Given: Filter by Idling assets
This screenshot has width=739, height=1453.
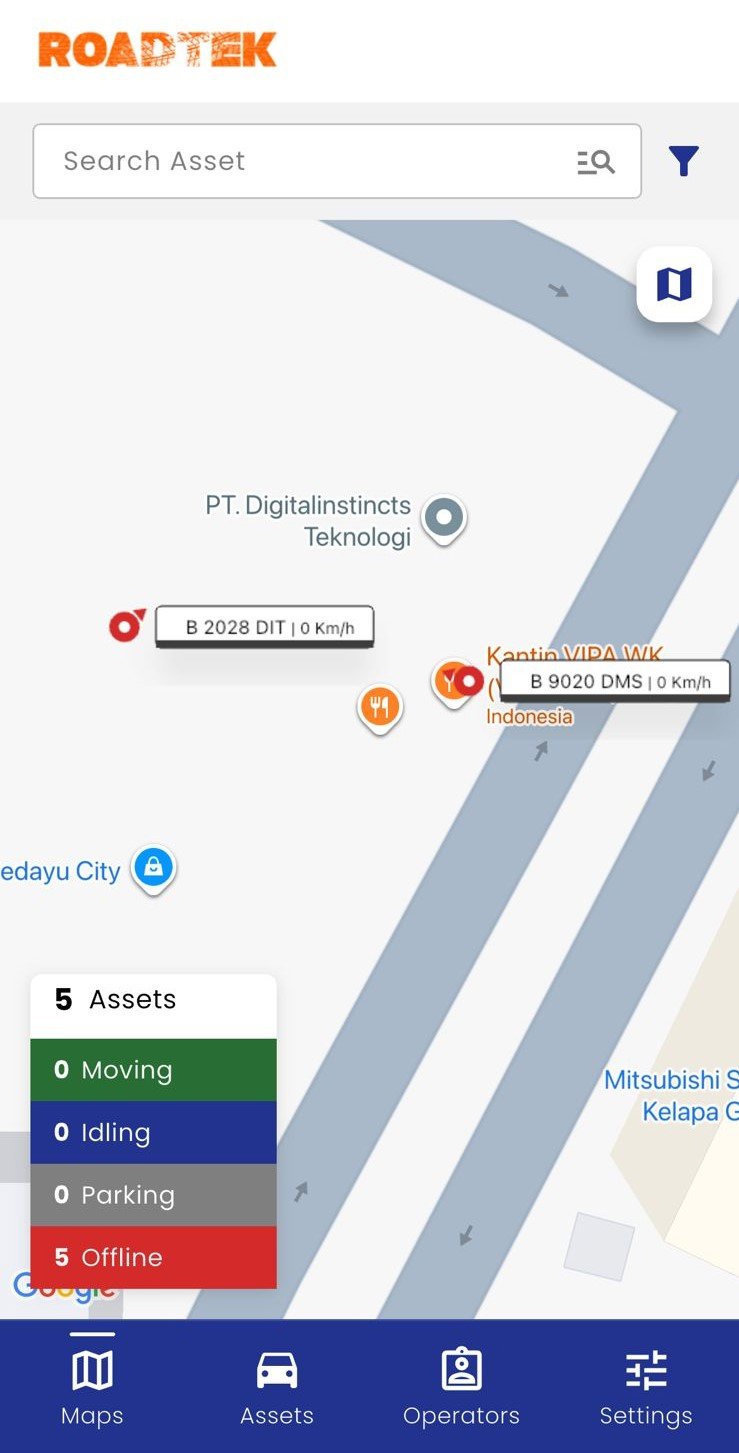Looking at the screenshot, I should click(x=153, y=1132).
